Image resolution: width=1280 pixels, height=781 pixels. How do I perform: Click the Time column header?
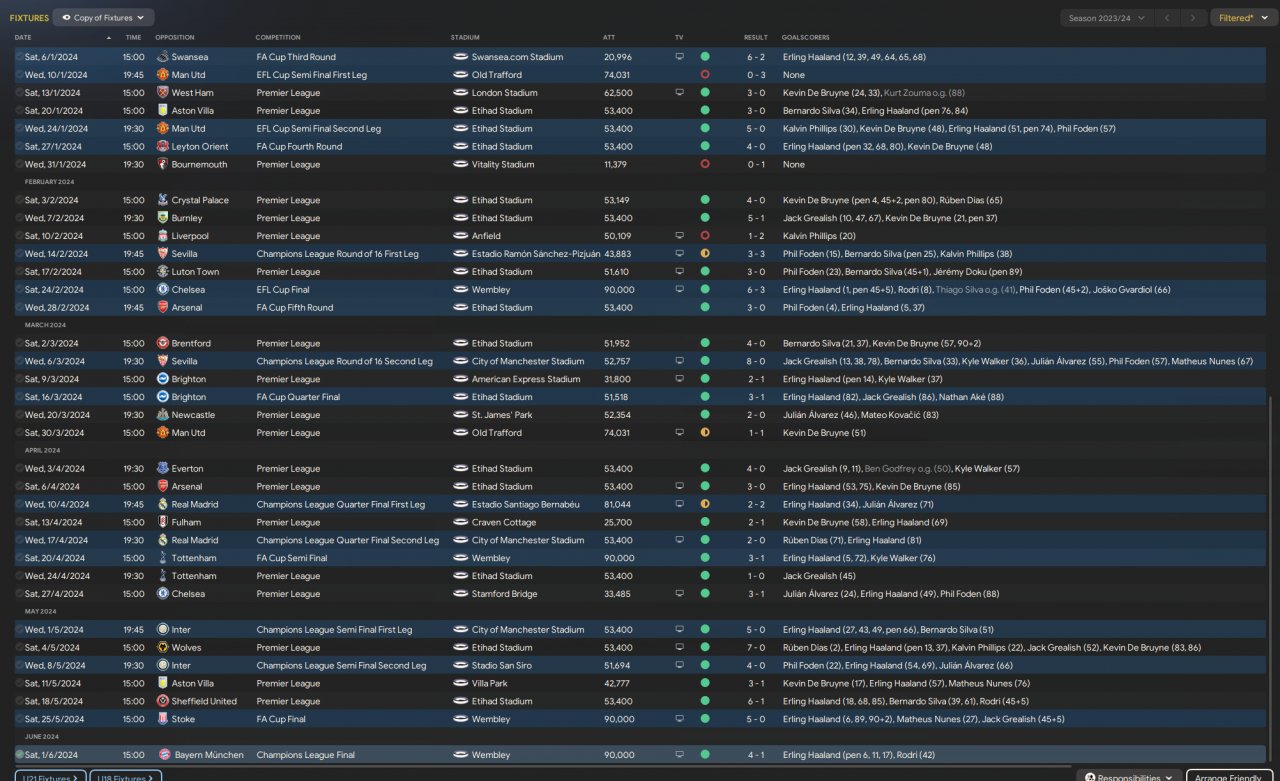(133, 38)
